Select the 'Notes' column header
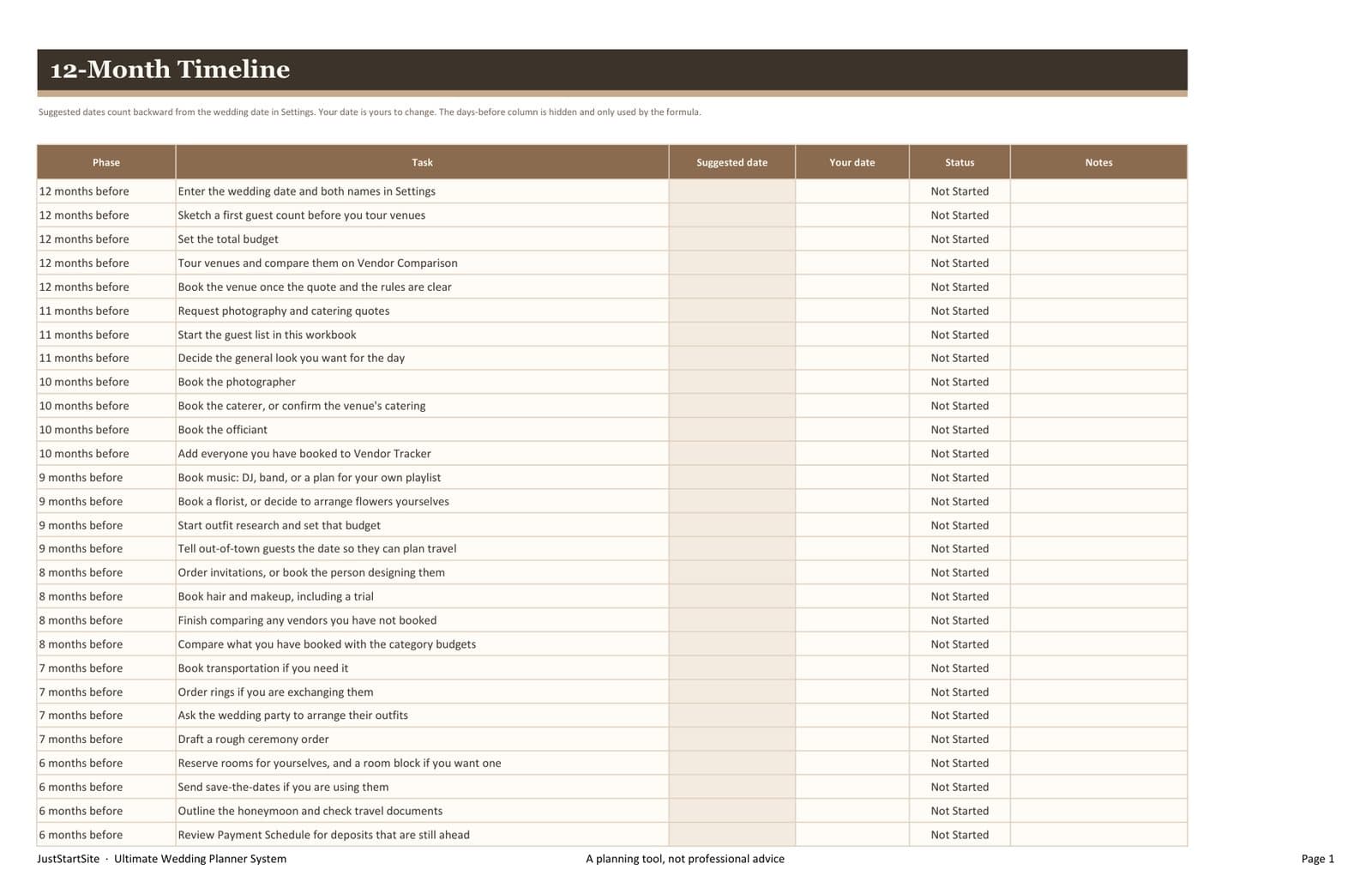The height and width of the screenshot is (888, 1372). [x=1098, y=162]
